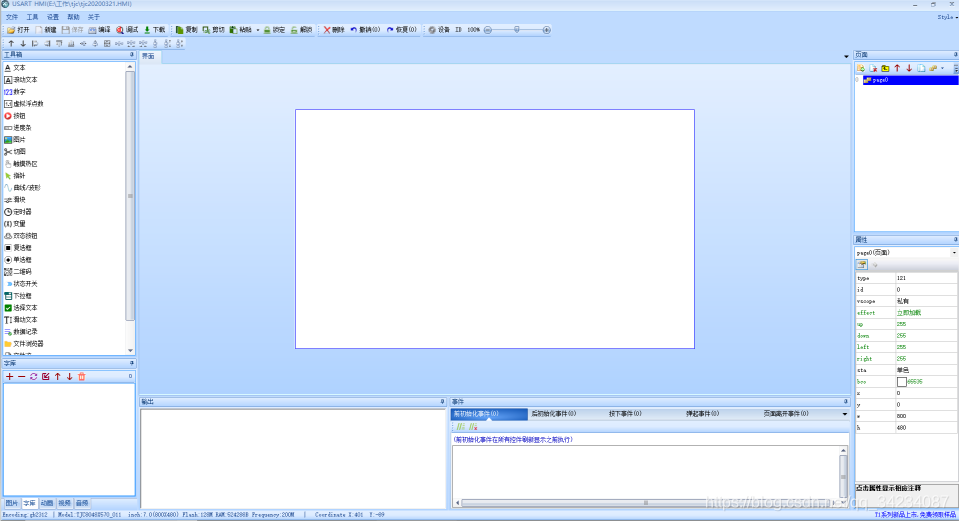Click the bring-forward up arrow in alignment toolbar
The image size is (959, 521).
(11, 43)
